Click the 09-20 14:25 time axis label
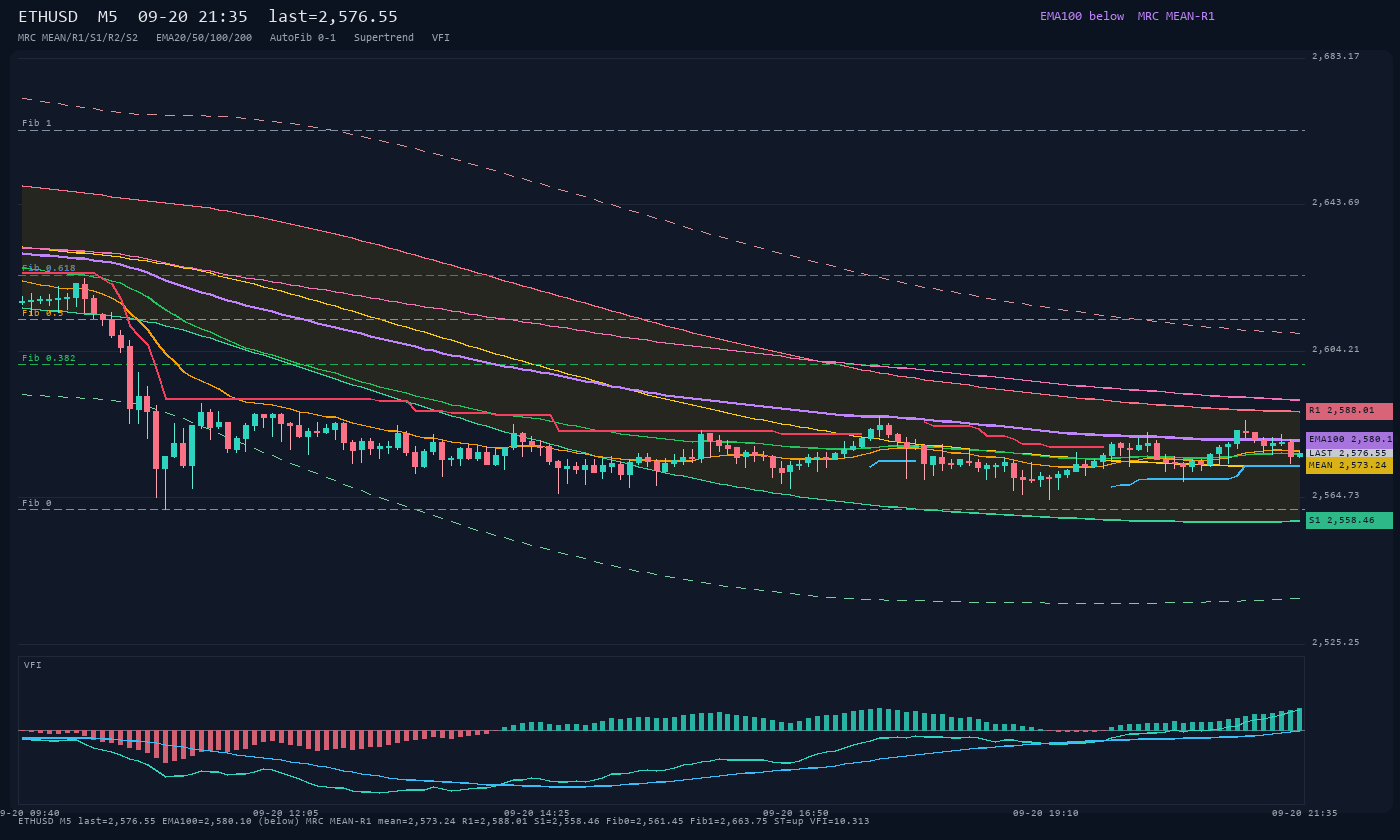This screenshot has height=840, width=1400. (537, 813)
